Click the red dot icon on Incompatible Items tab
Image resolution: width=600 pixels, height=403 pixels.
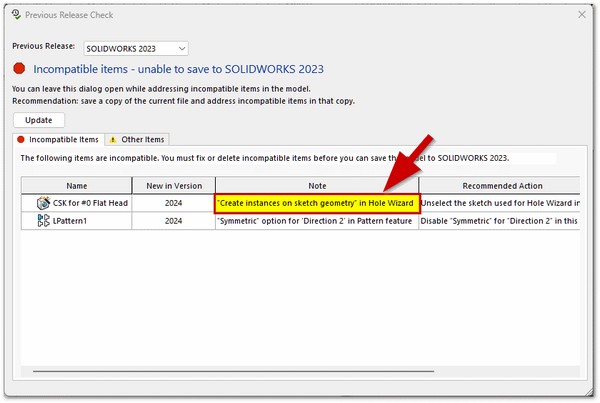pyautogui.click(x=21, y=140)
